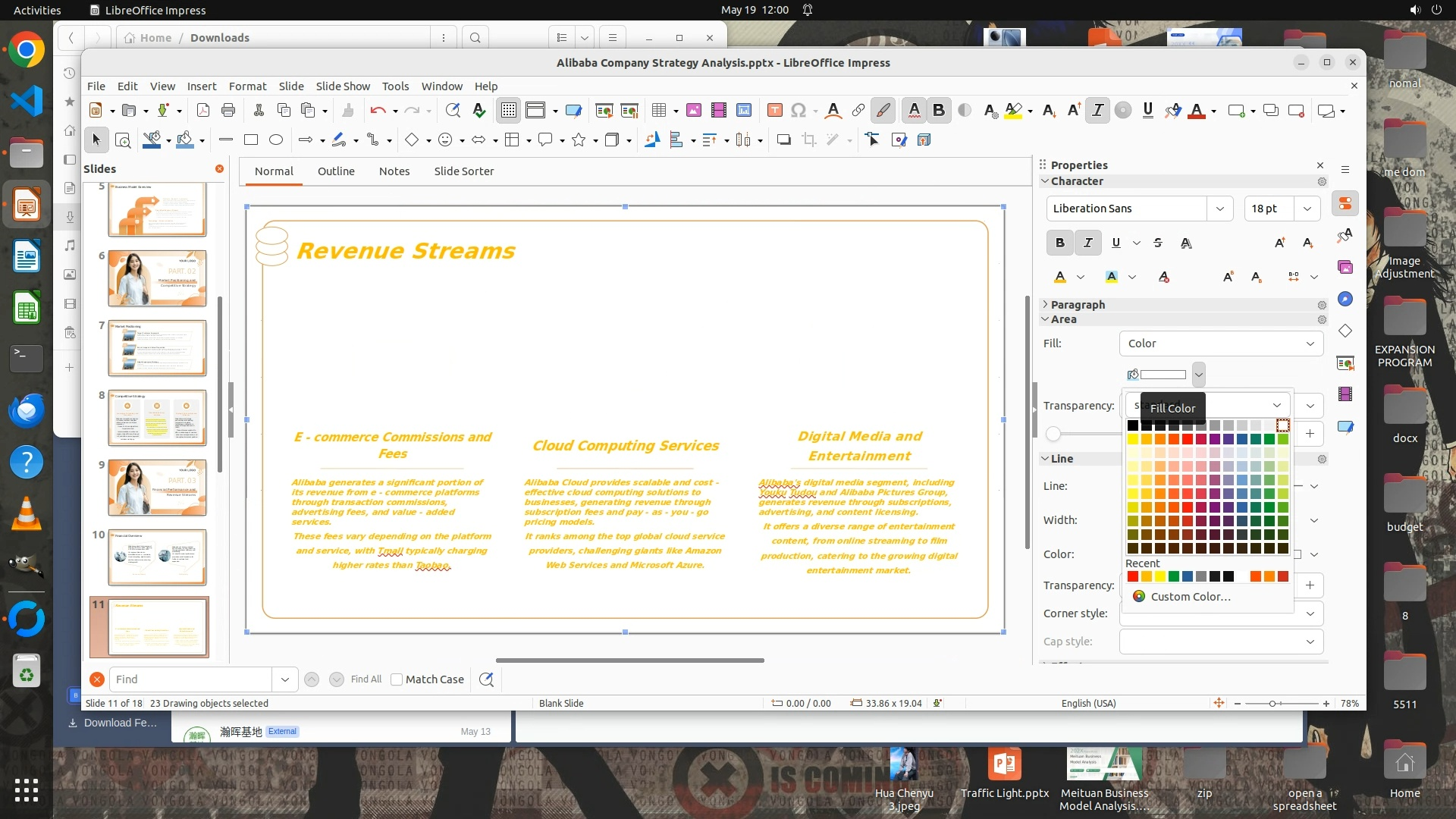Viewport: 1456px width, 819px height.
Task: Click the Insert Special Character omega icon
Action: tap(798, 111)
